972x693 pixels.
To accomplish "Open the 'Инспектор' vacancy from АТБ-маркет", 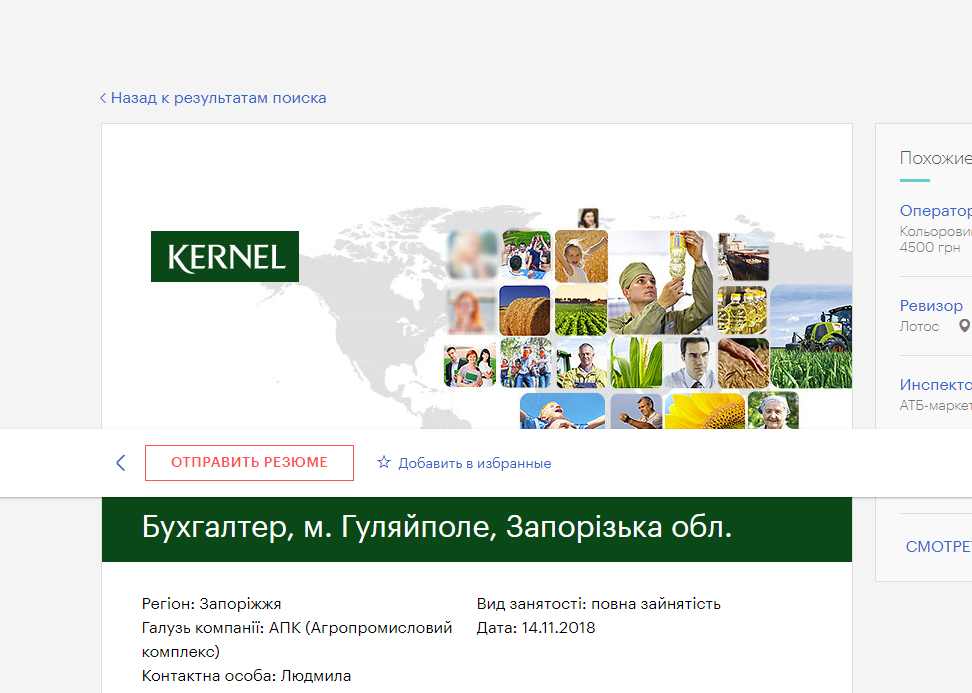I will coord(935,384).
